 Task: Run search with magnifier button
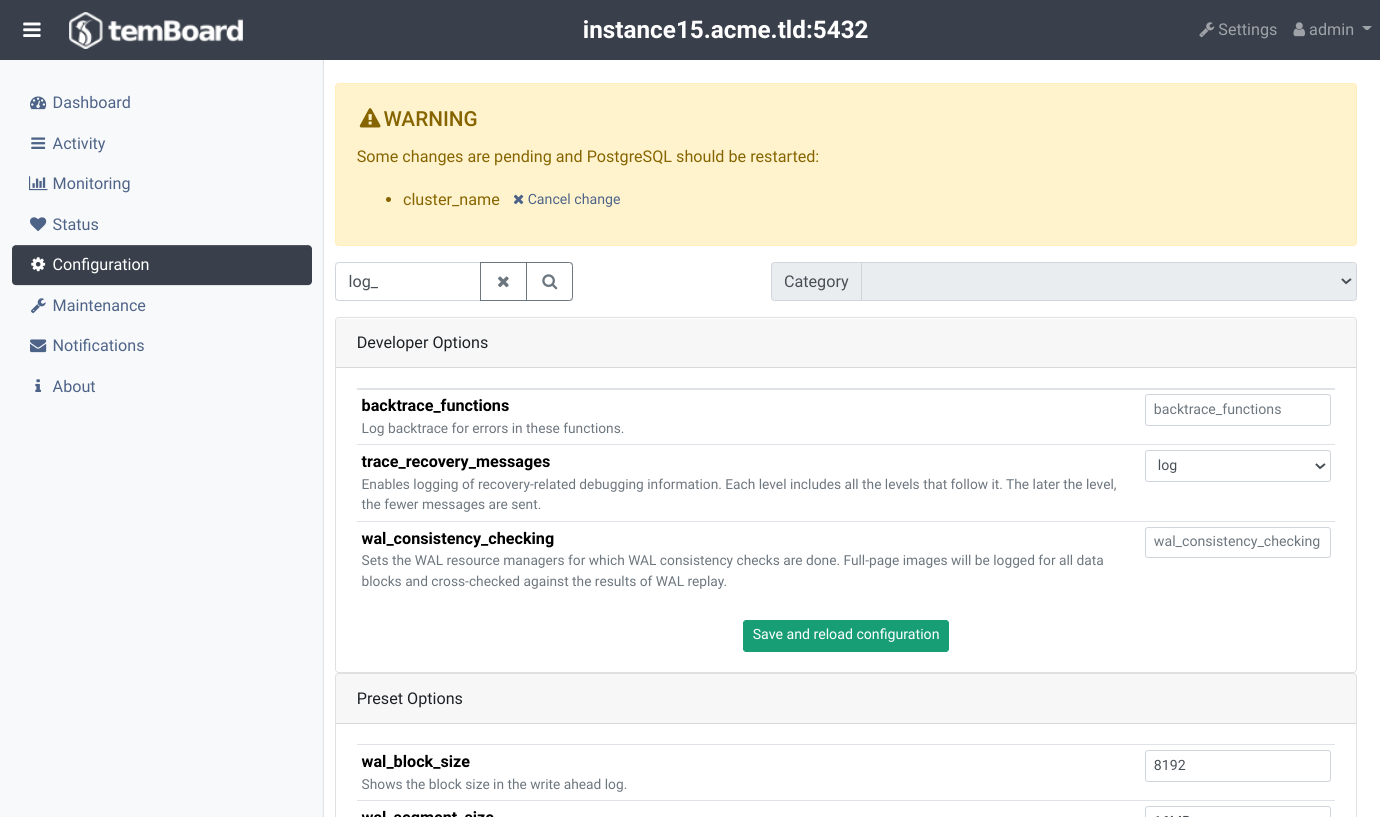tap(549, 282)
